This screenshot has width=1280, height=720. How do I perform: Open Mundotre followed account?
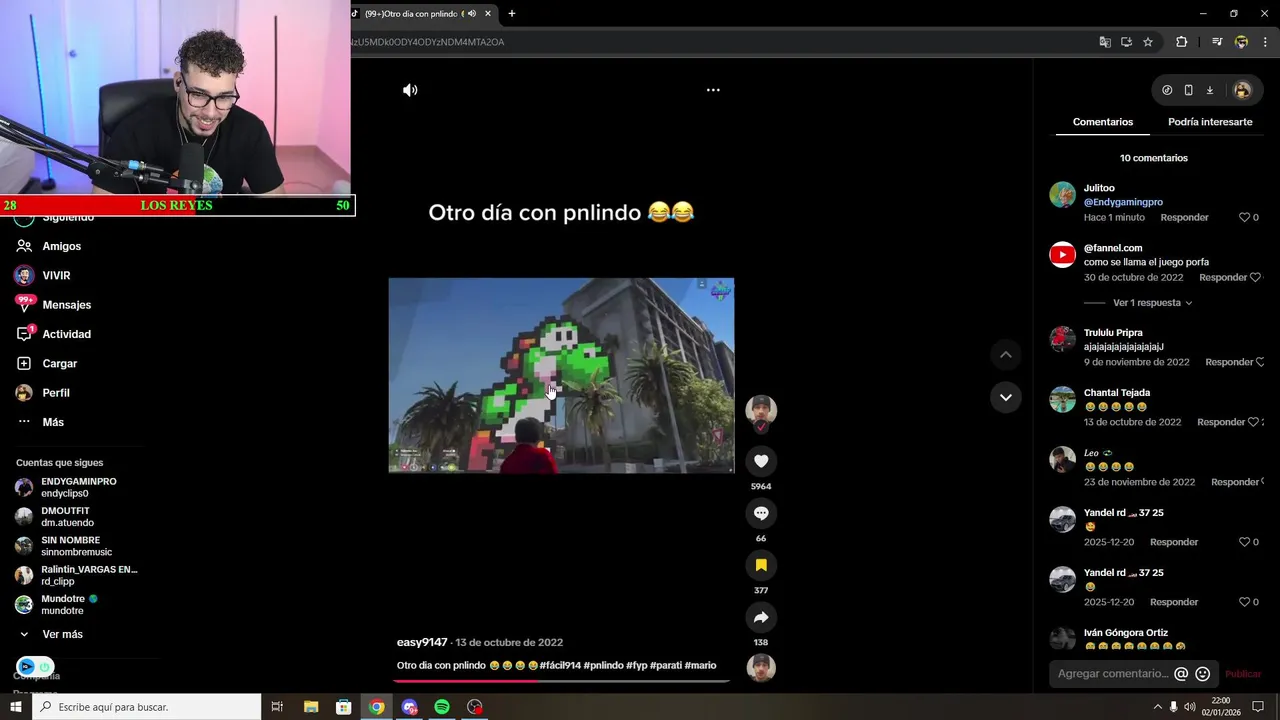pos(69,604)
